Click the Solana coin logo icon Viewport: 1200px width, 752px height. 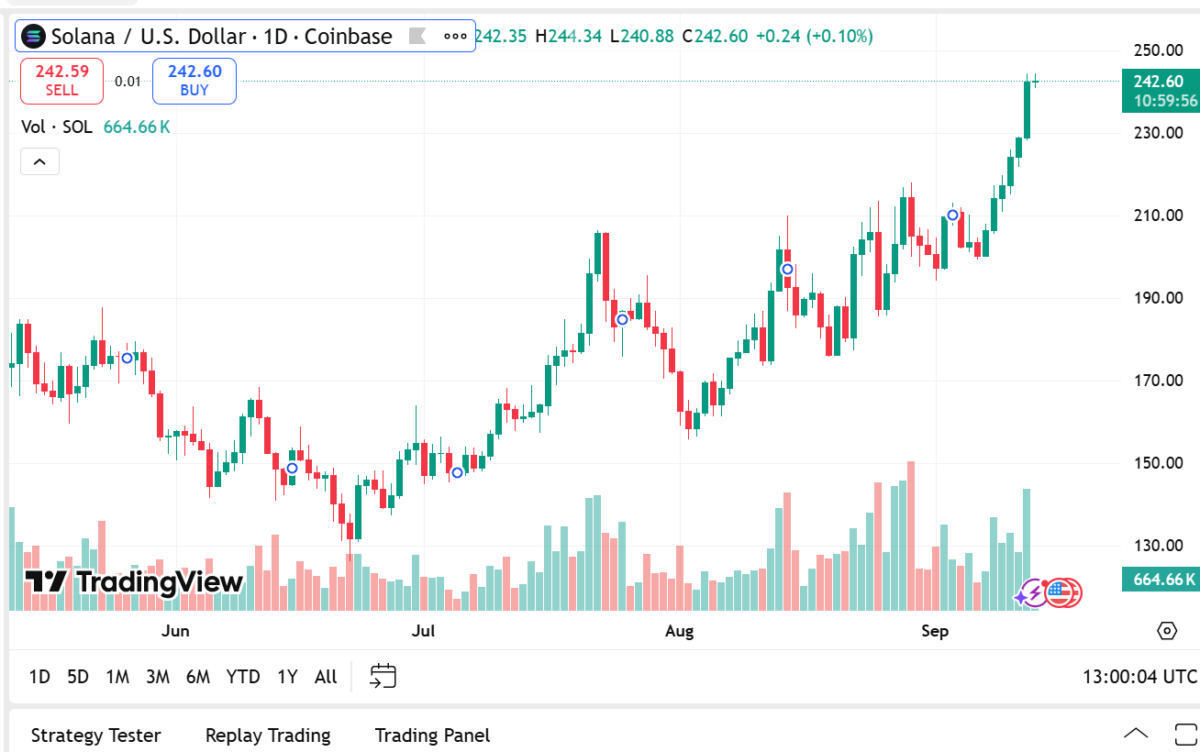[35, 37]
